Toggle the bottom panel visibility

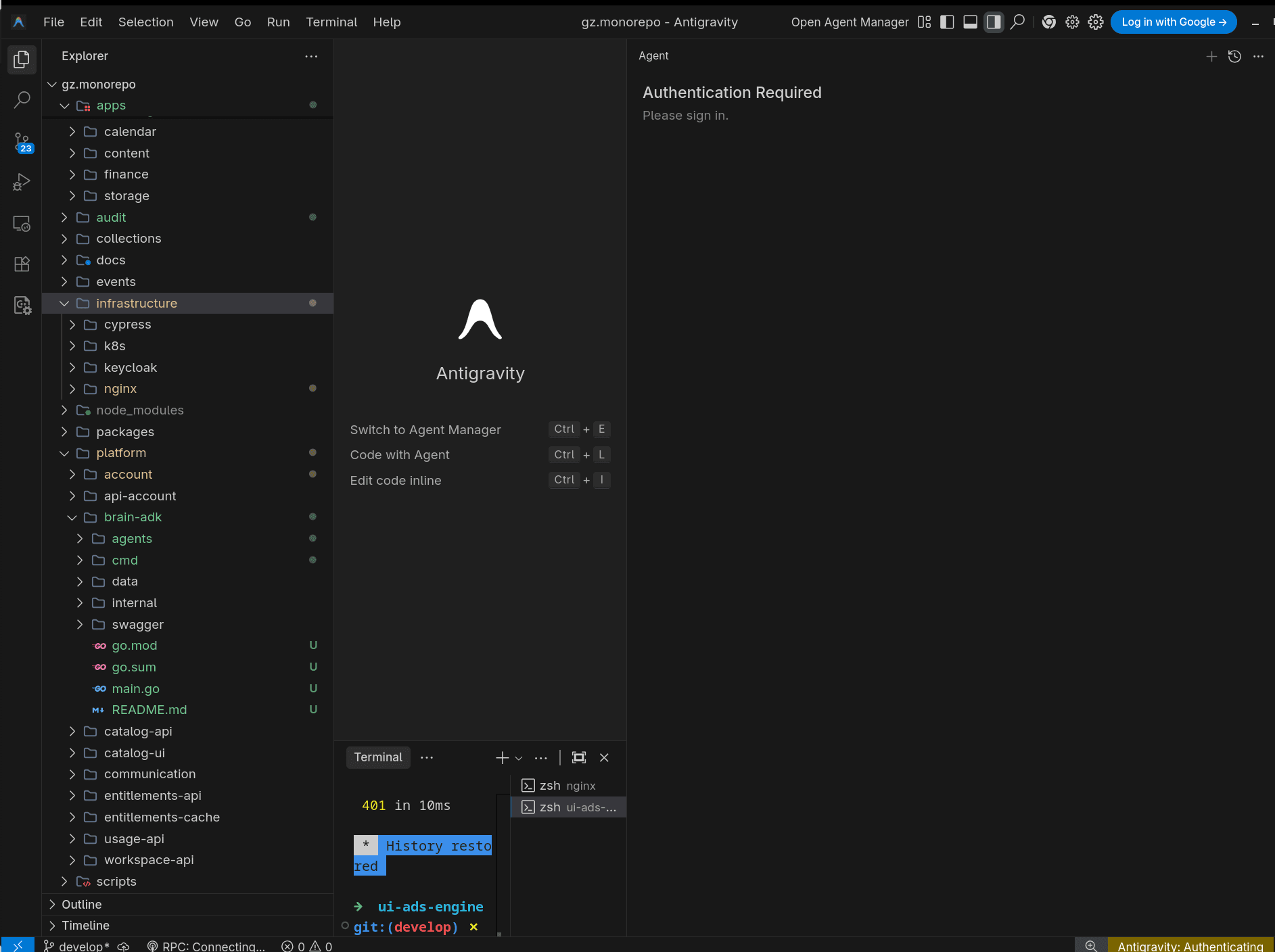click(969, 22)
